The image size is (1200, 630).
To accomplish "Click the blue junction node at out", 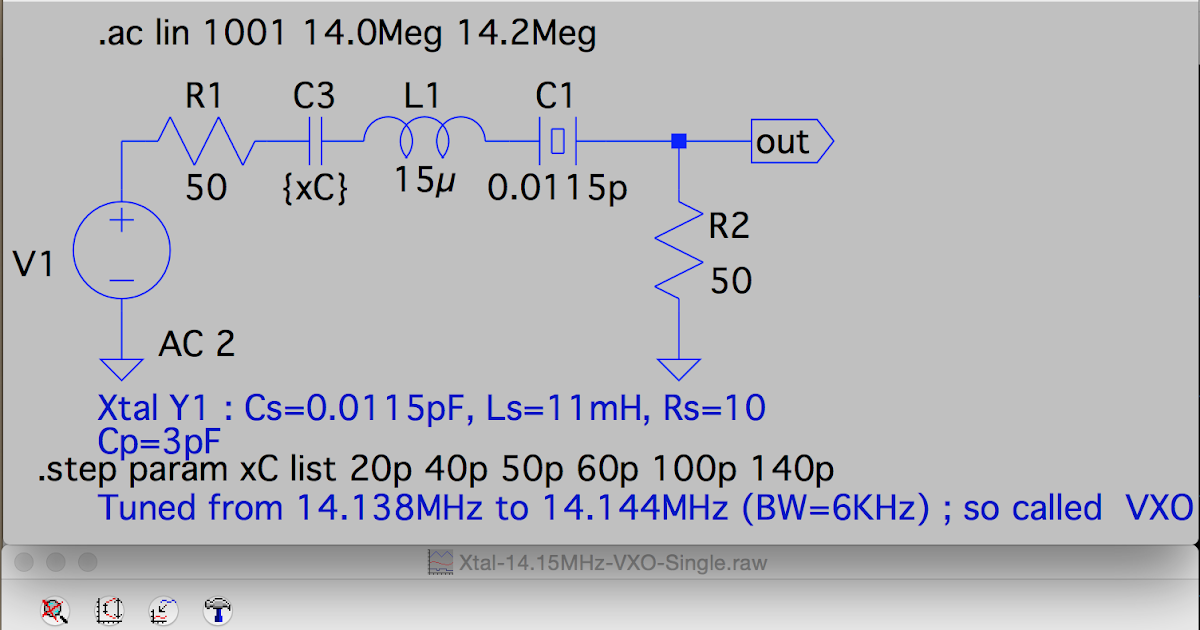I will 680,141.
